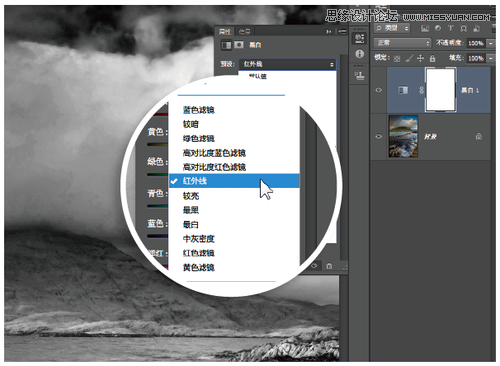Click the lock transparent pixels icon

397,59
